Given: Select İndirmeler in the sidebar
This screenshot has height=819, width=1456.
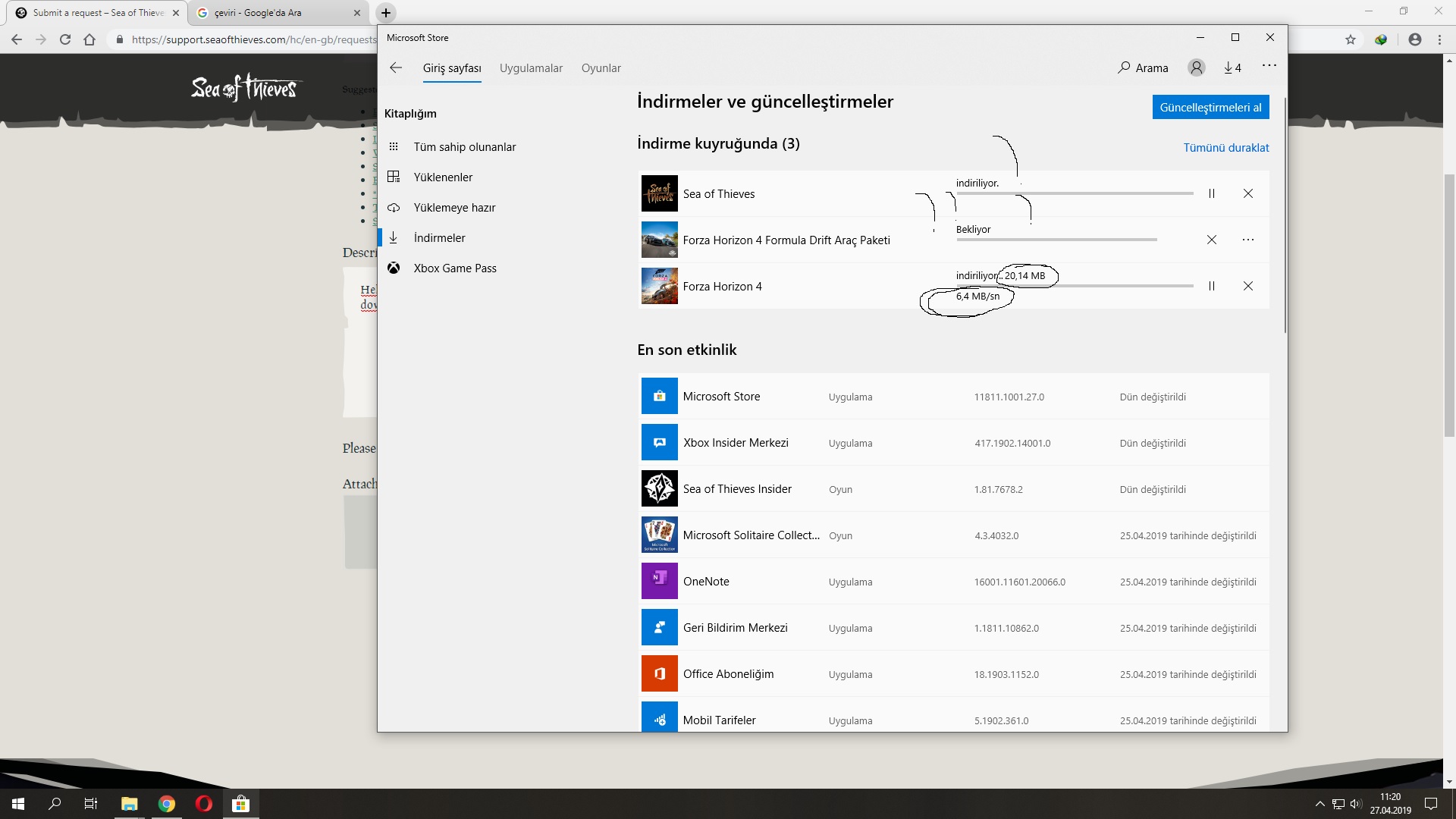Looking at the screenshot, I should click(x=440, y=238).
